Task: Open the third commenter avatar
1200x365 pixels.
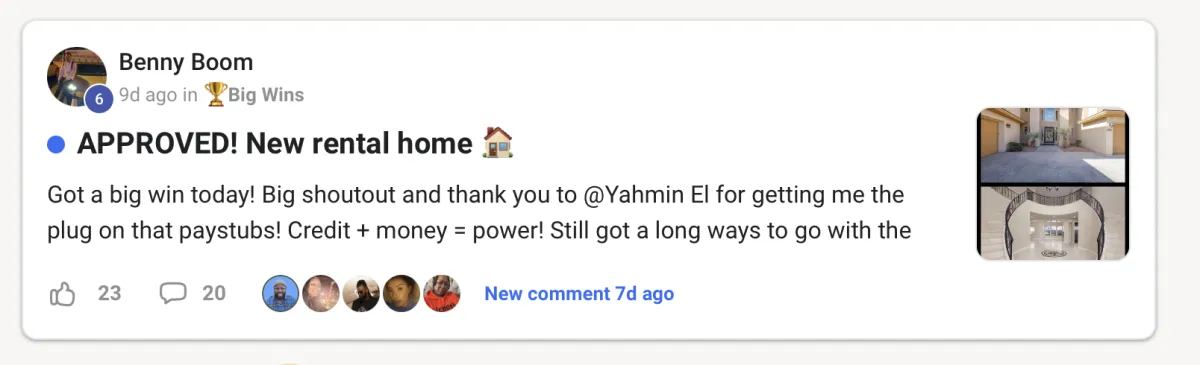Action: click(361, 294)
